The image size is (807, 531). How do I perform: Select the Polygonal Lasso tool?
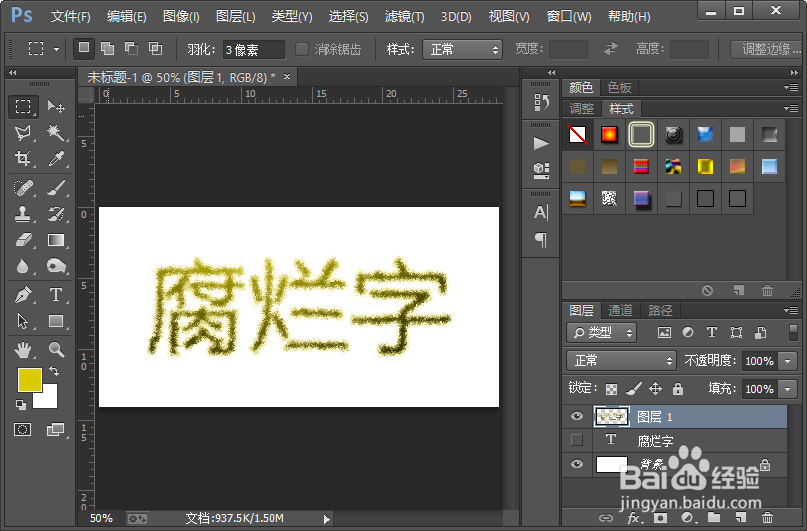23,133
